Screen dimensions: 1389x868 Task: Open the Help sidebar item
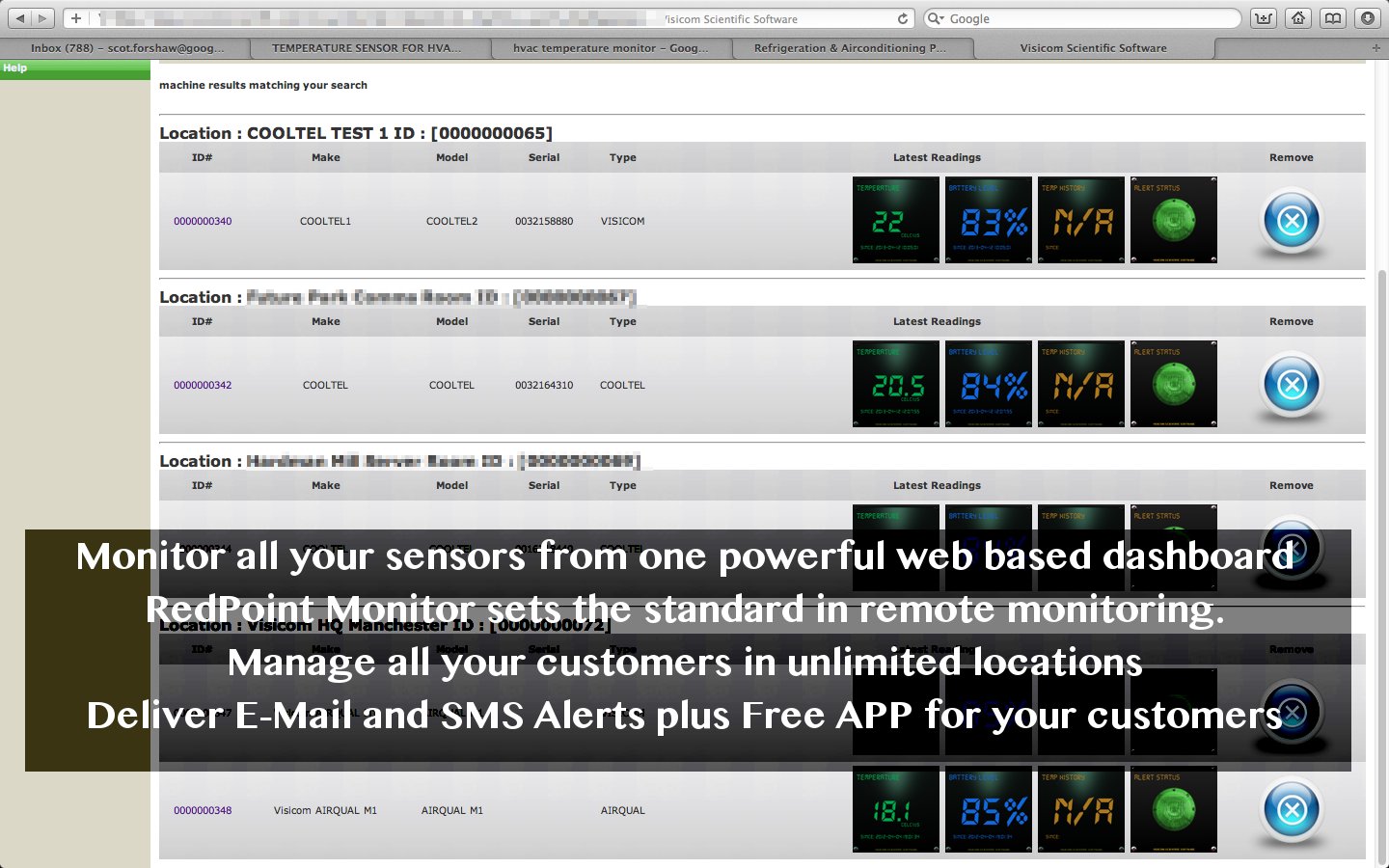pyautogui.click(x=75, y=68)
